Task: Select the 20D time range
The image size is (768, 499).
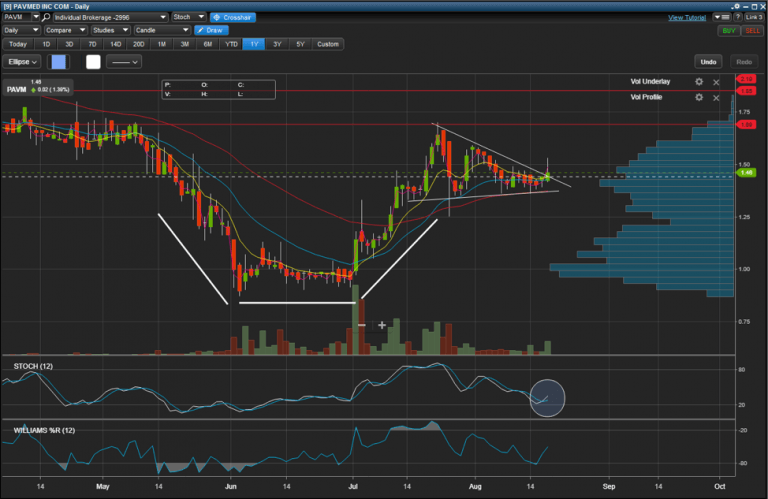Action: (139, 44)
